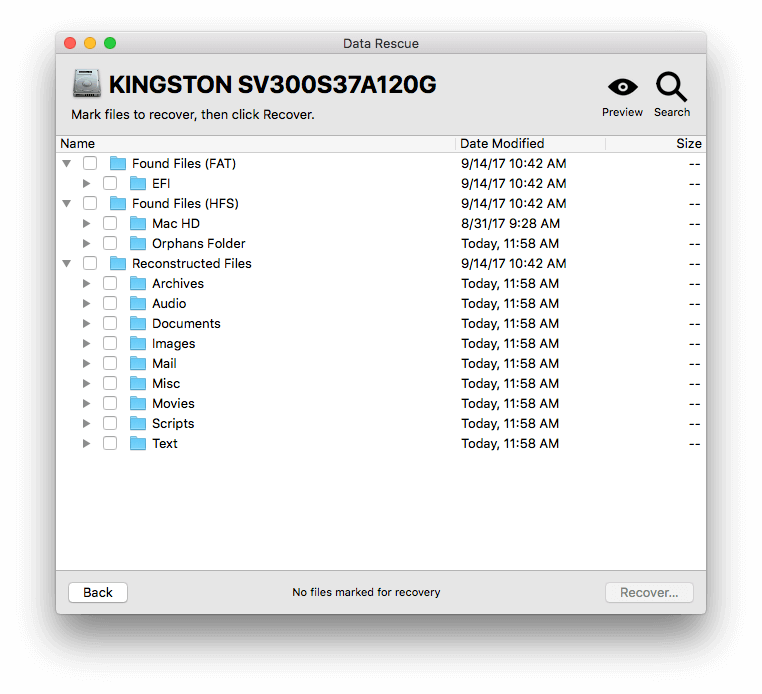The image size is (762, 694).
Task: Check the Archives checkbox
Action: 110,283
